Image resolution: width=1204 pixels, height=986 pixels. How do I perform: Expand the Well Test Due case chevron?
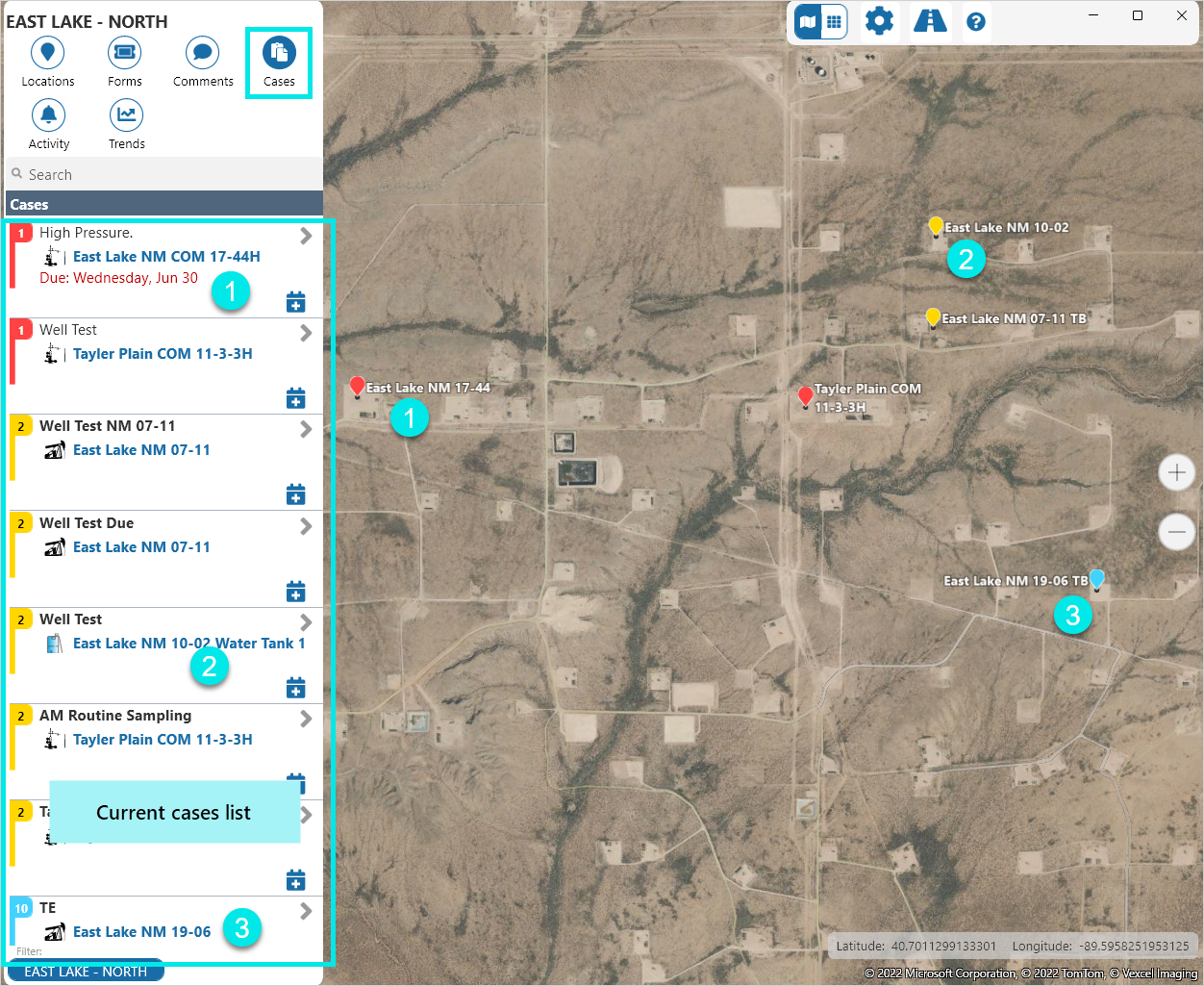click(x=306, y=526)
